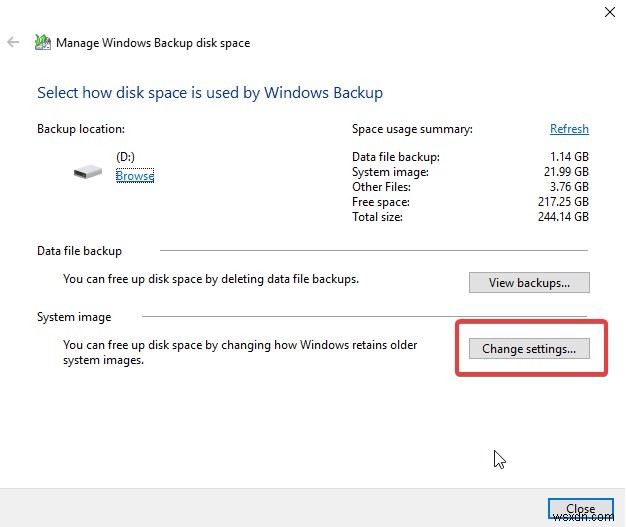The width and height of the screenshot is (626, 527).
Task: Select the 217.25 GB free space value
Action: coord(563,202)
